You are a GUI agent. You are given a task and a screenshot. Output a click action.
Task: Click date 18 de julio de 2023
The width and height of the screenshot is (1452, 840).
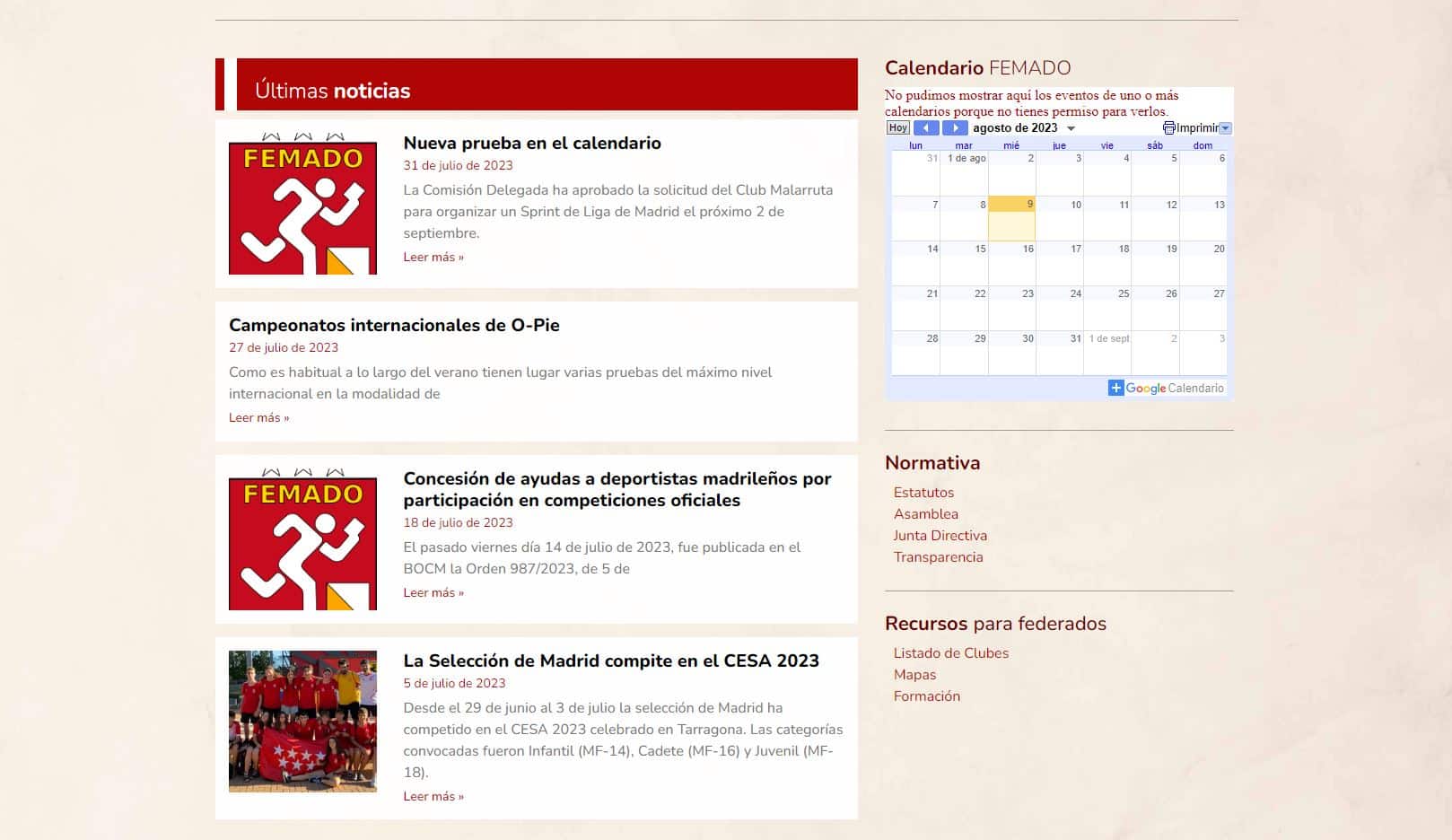(458, 522)
